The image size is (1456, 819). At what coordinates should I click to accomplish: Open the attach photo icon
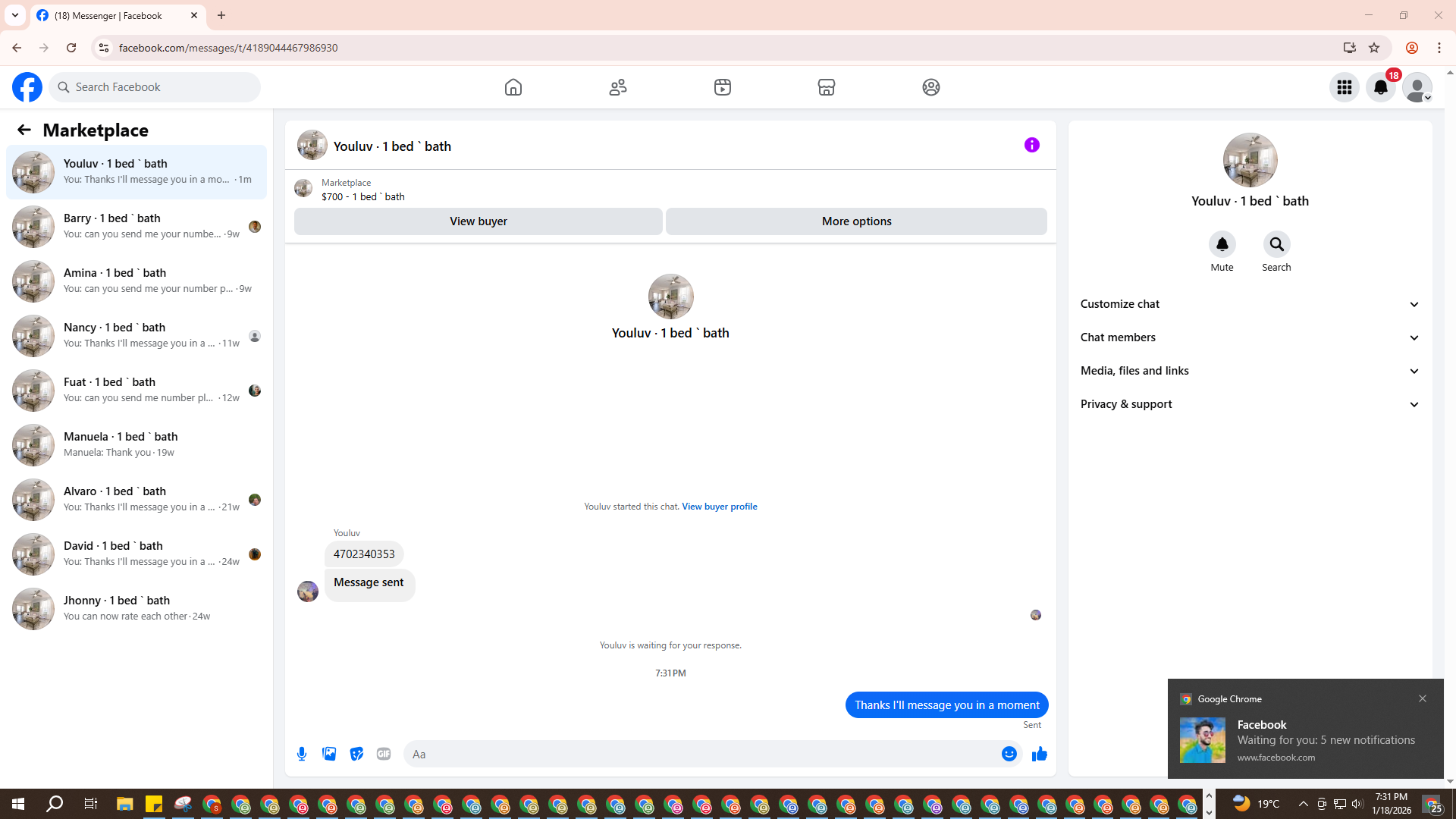(x=329, y=754)
